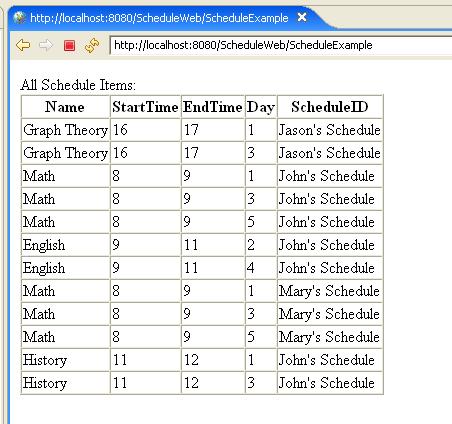This screenshot has width=452, height=424.
Task: Click the ScheduleID column header
Action: click(330, 107)
